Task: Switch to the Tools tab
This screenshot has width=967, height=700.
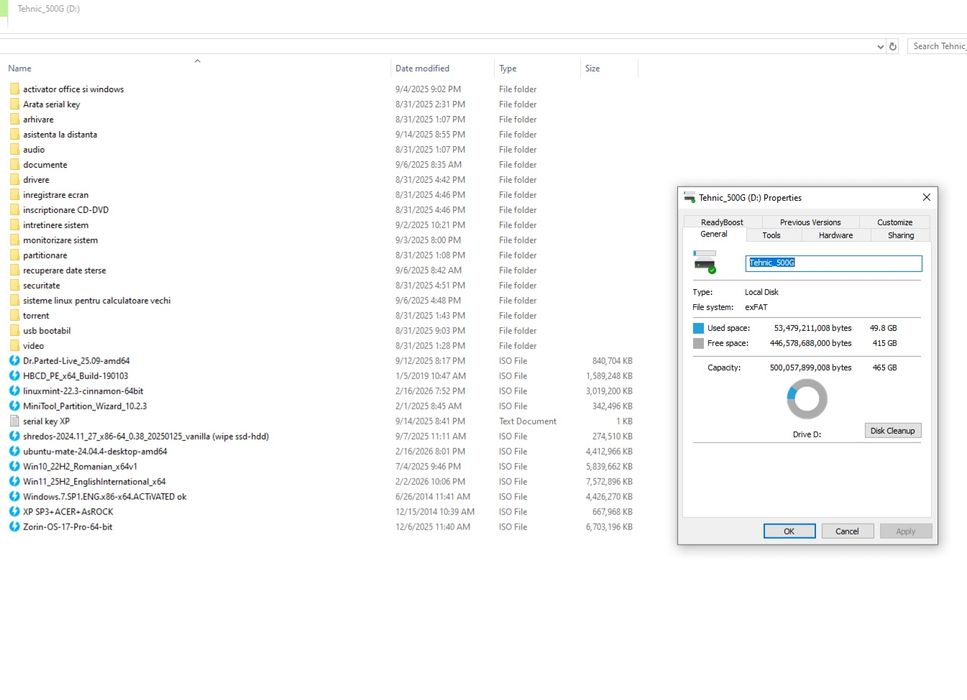Action: click(772, 235)
